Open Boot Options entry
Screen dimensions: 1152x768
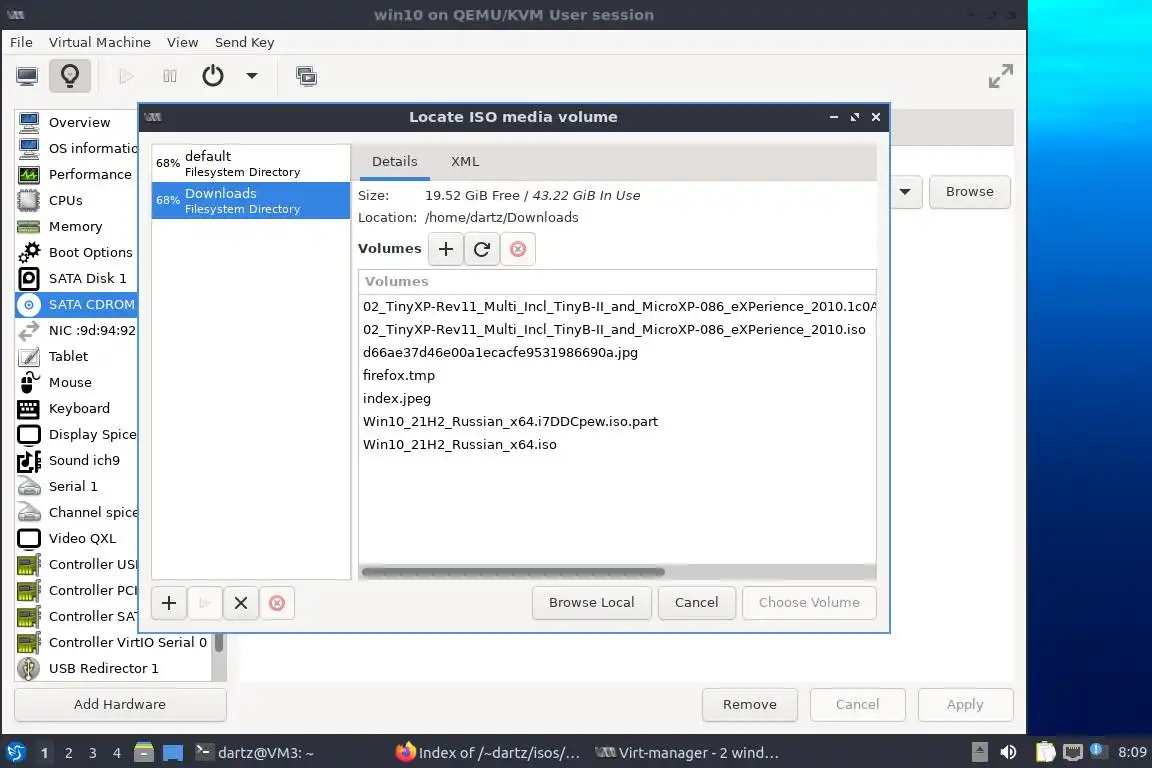tap(76, 252)
